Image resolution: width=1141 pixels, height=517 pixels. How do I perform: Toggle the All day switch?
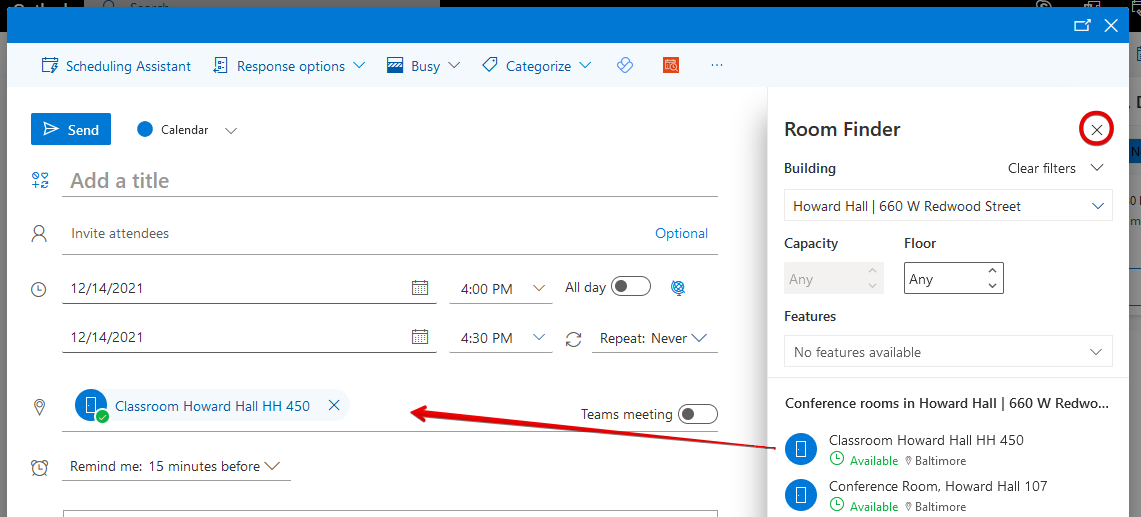tap(631, 287)
